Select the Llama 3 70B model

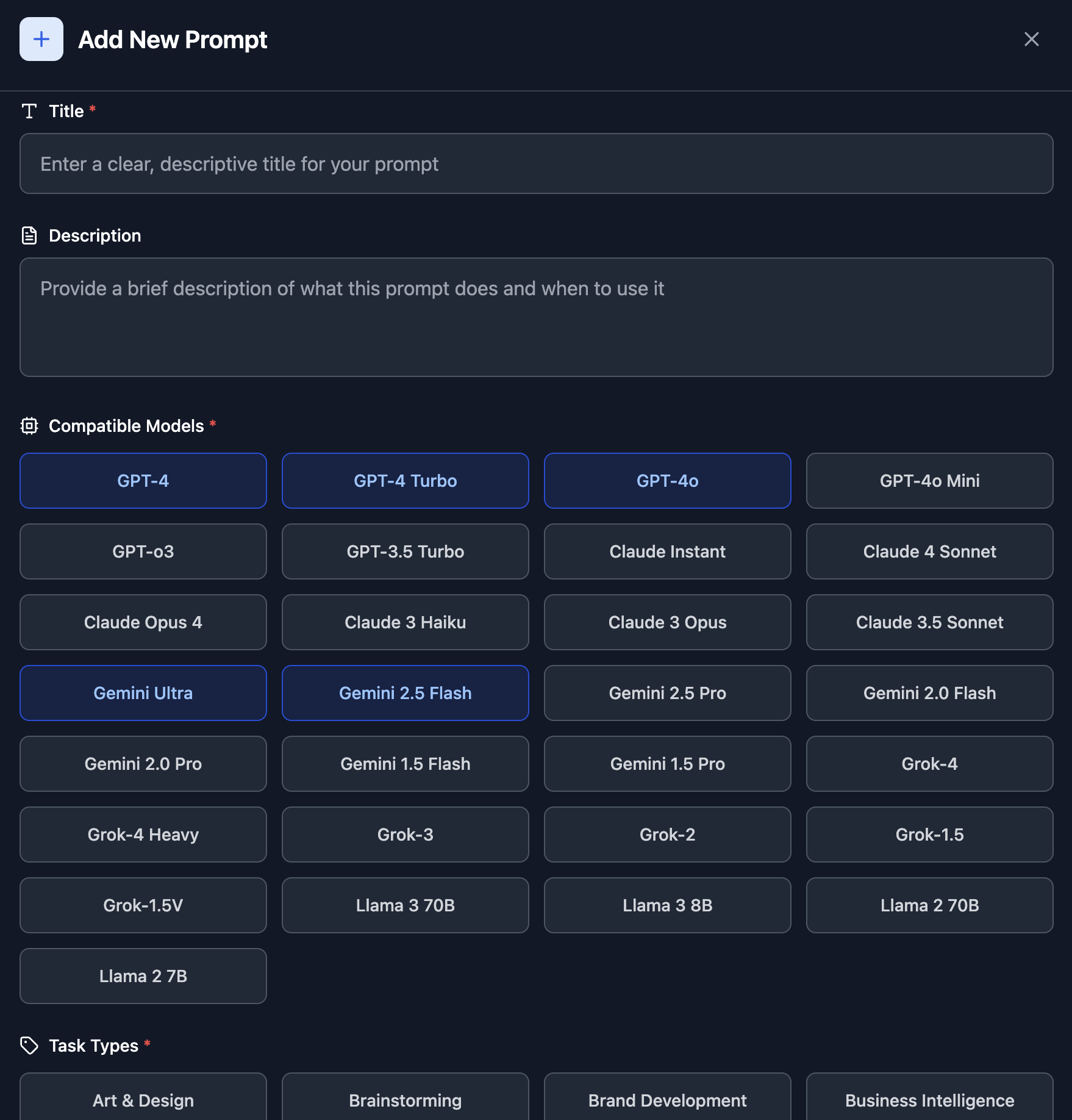[x=406, y=905]
